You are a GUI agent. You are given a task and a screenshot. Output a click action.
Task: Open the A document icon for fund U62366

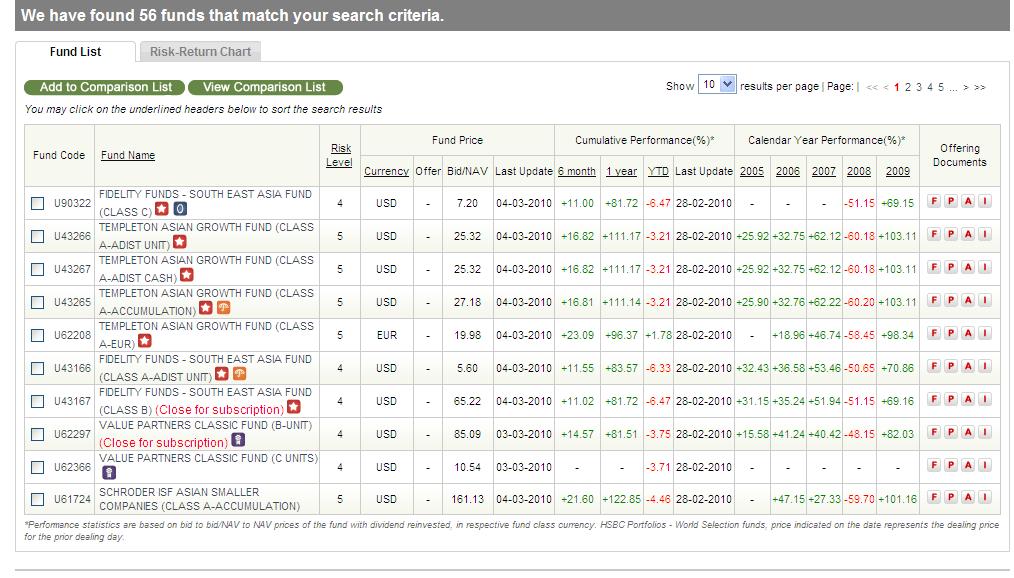(x=967, y=465)
